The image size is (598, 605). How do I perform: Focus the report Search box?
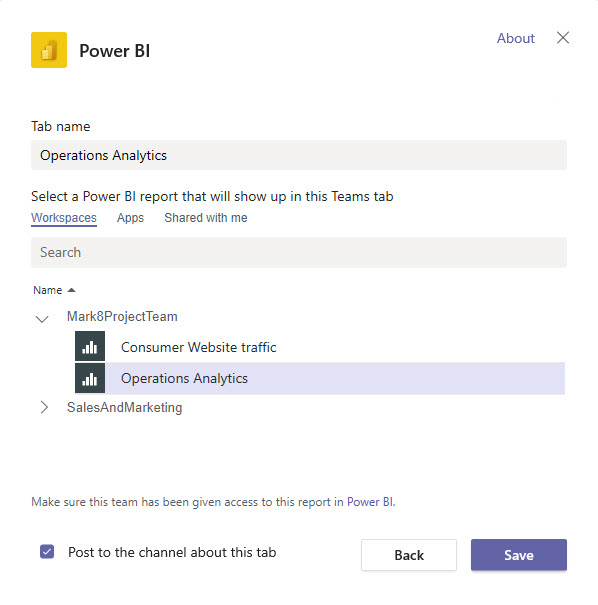[299, 252]
